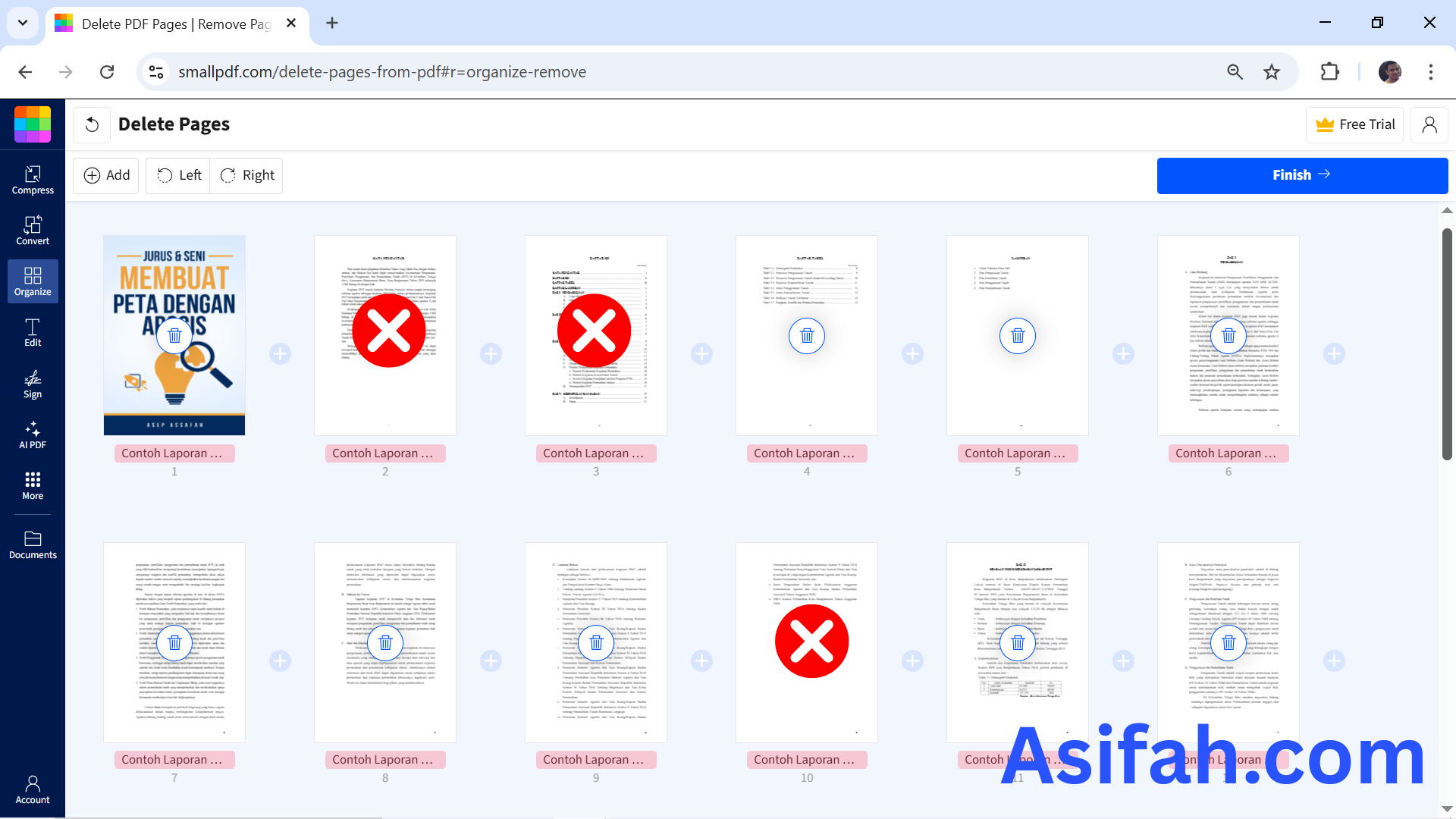Insert file after page 3 with plus
1456x819 pixels.
[x=701, y=353]
